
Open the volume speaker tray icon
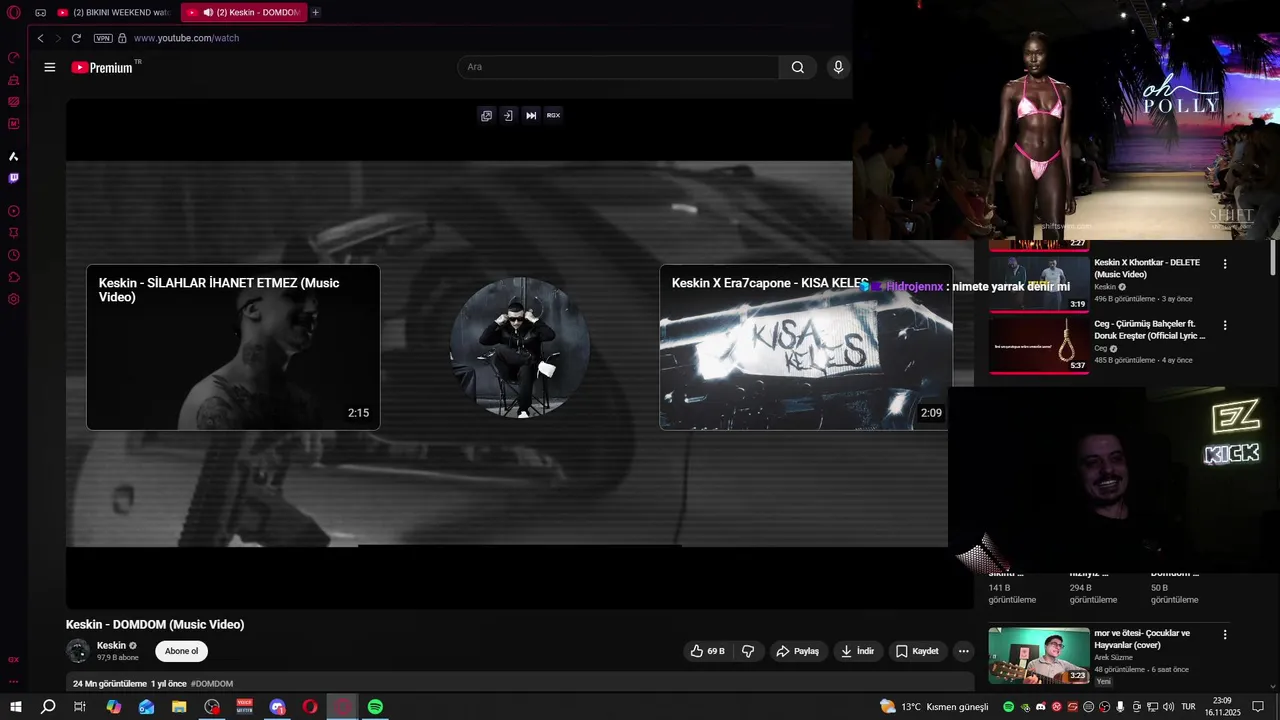[1168, 707]
